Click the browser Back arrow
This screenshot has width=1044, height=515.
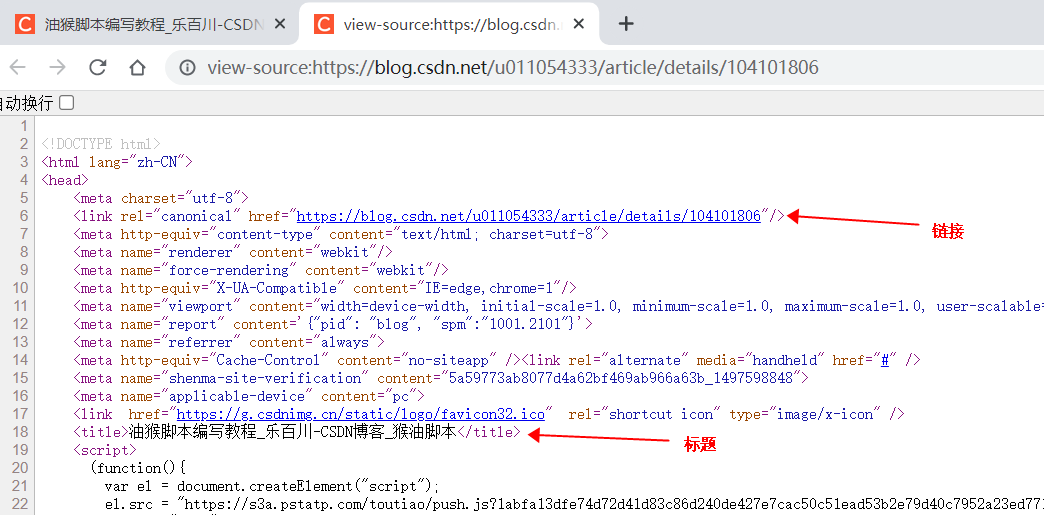click(17, 67)
